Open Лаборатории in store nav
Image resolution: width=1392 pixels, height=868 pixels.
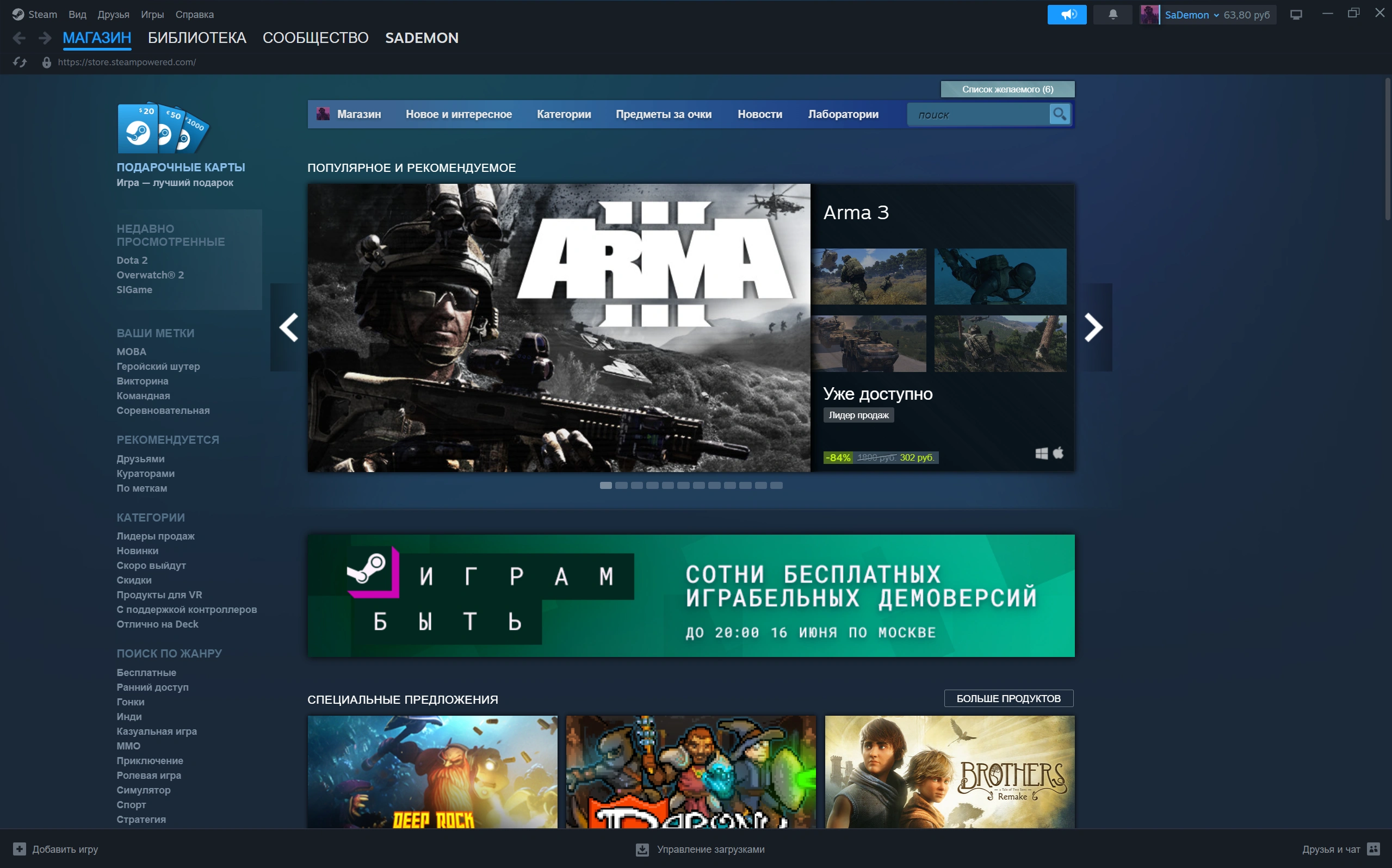[843, 114]
